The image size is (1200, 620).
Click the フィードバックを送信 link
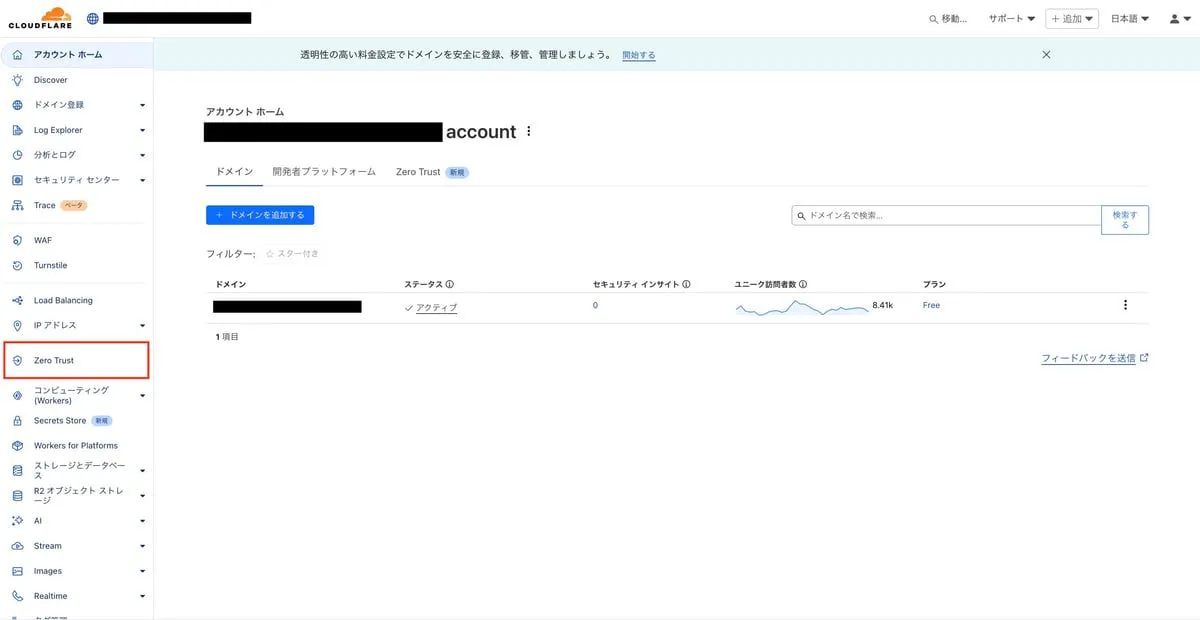point(1088,358)
